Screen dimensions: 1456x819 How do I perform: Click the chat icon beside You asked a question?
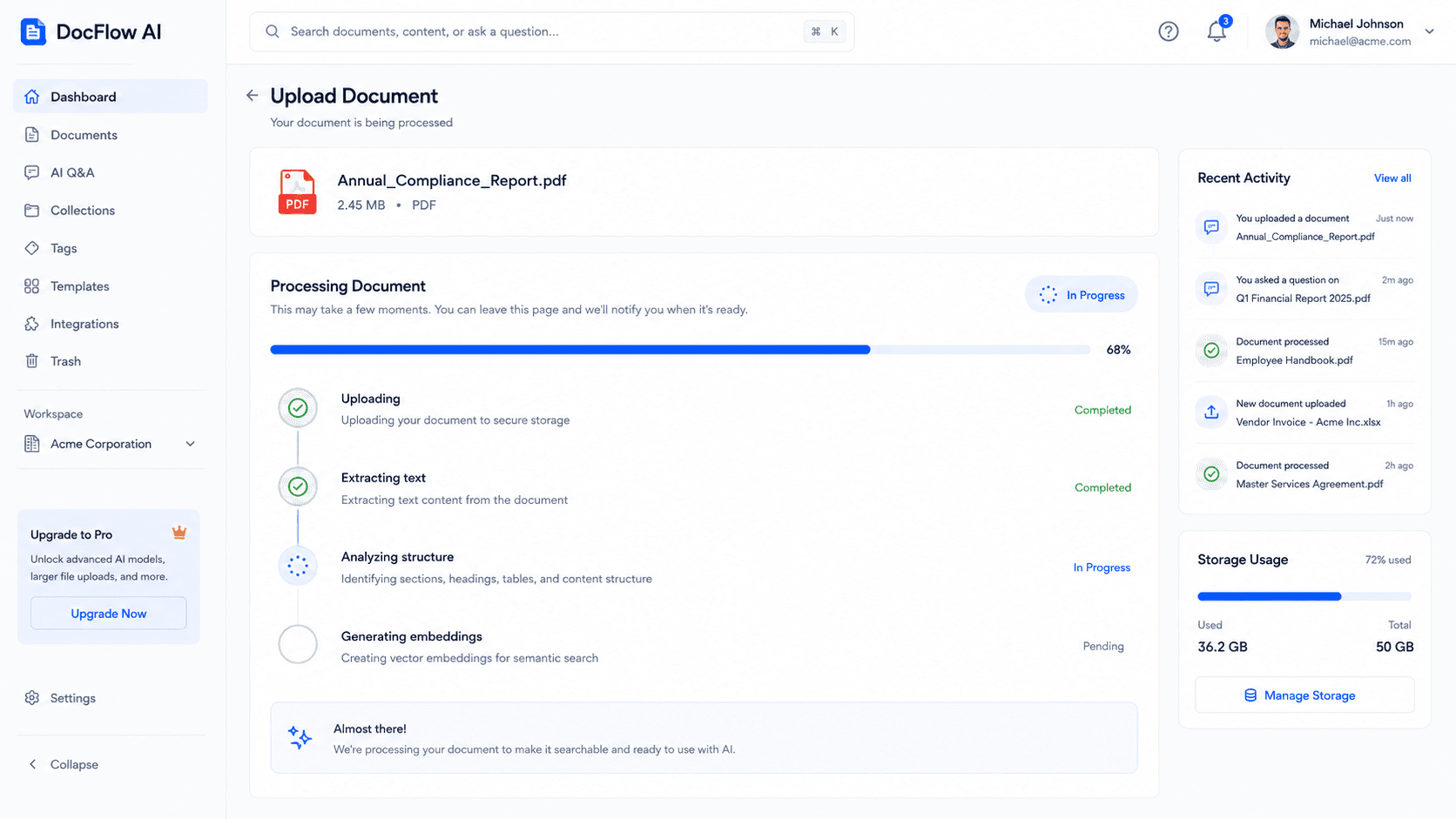pyautogui.click(x=1211, y=289)
